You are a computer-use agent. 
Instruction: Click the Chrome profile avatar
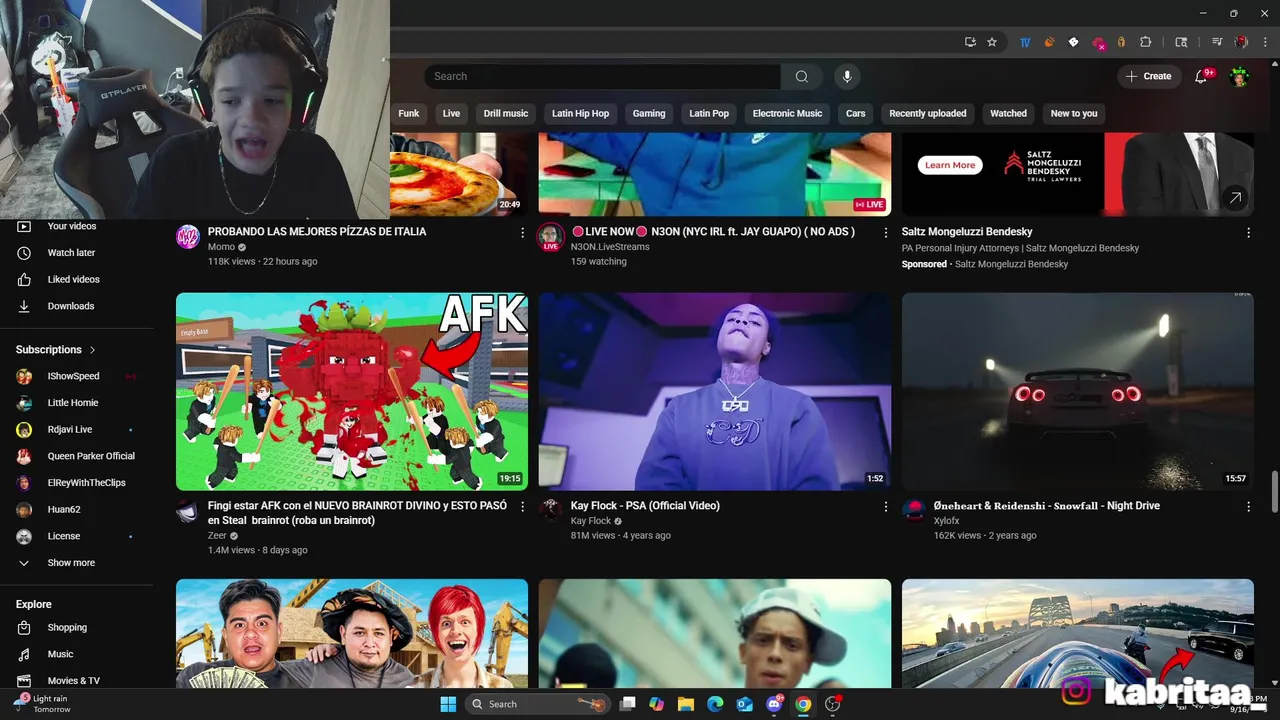tap(1241, 42)
